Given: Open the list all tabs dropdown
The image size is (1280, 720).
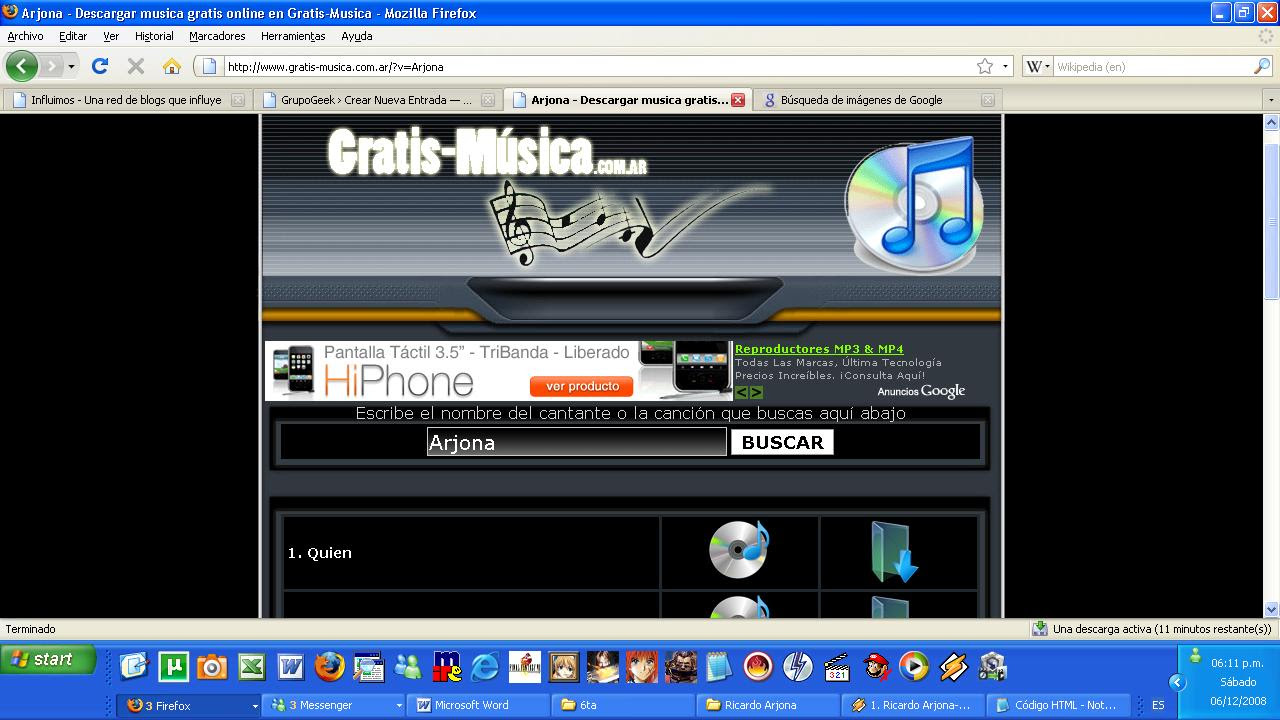Looking at the screenshot, I should tap(1271, 100).
